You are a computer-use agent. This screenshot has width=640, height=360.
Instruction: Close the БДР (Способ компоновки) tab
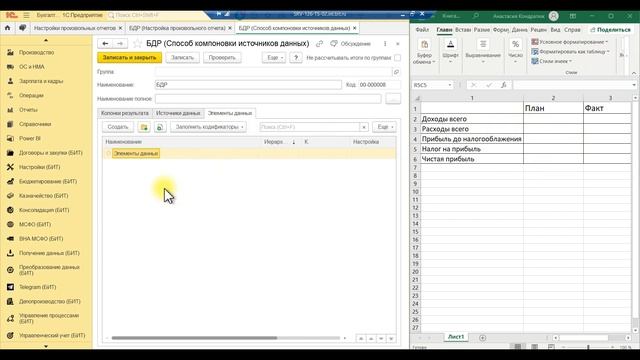[355, 28]
